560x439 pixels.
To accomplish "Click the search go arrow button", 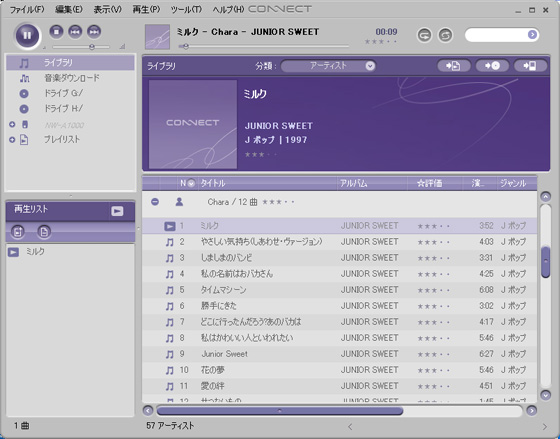I will click(x=532, y=35).
